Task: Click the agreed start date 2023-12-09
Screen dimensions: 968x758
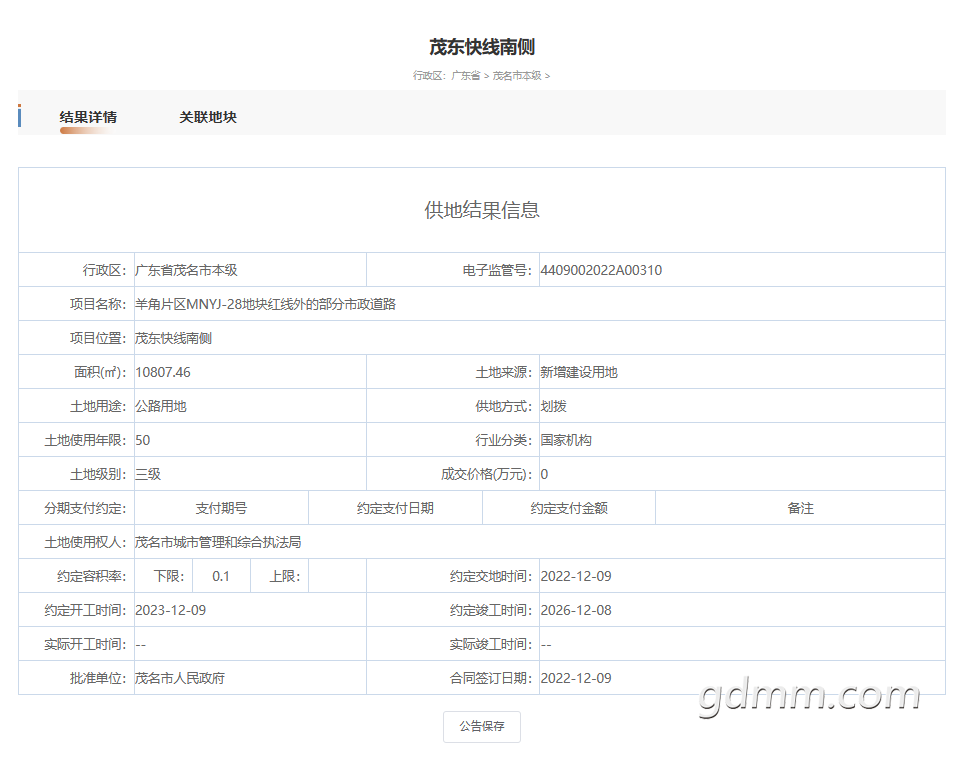Action: (x=170, y=610)
